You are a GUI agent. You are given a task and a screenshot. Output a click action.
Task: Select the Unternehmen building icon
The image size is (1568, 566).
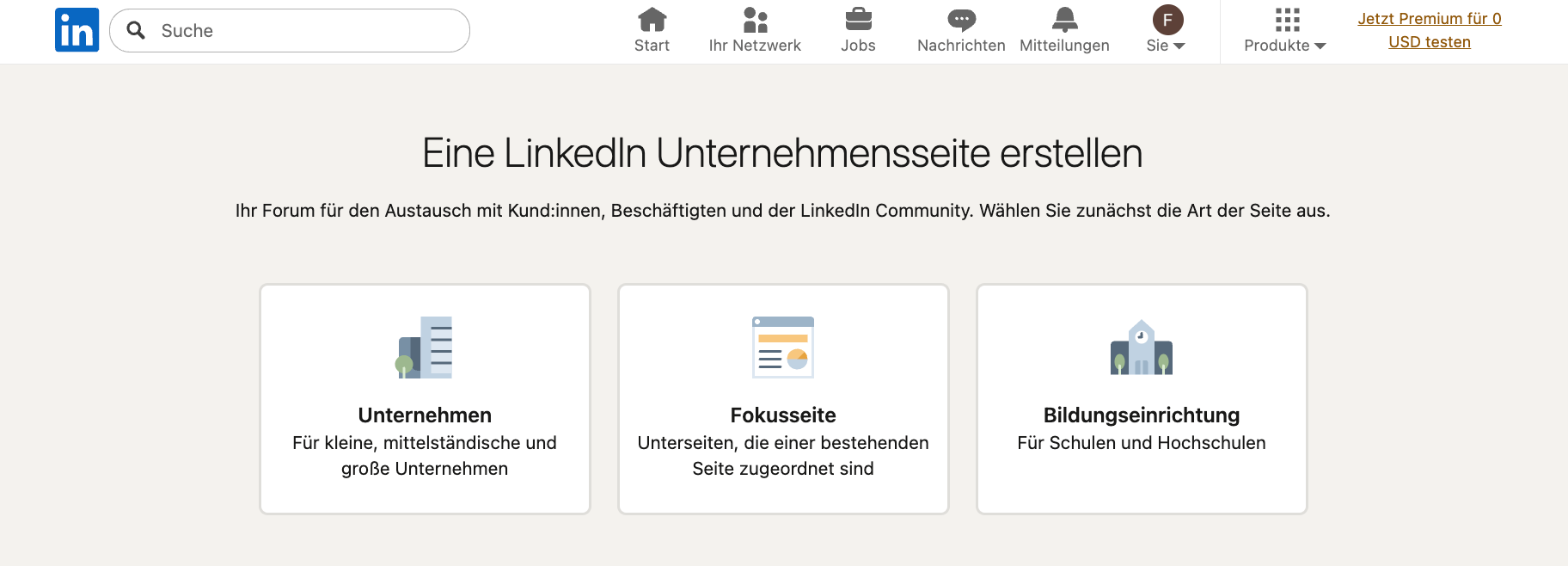[425, 348]
